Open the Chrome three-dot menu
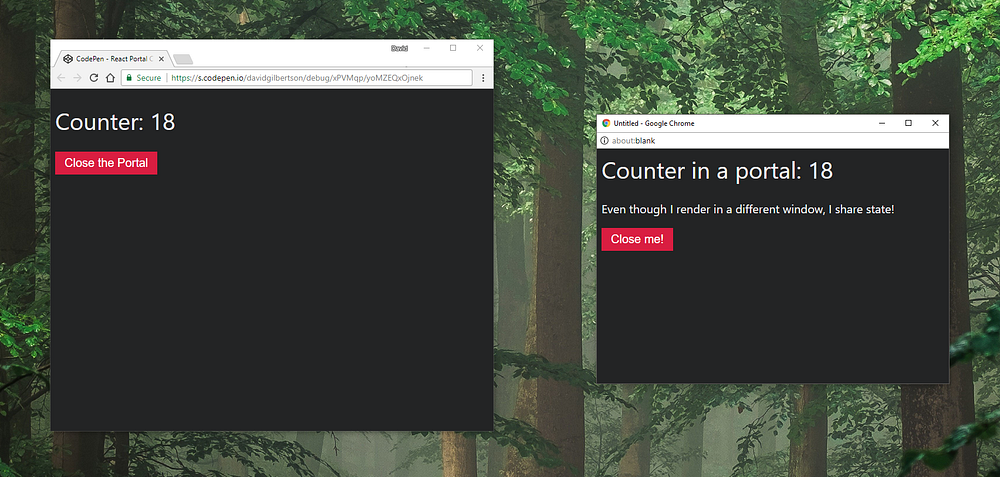The width and height of the screenshot is (1000, 477). (483, 78)
